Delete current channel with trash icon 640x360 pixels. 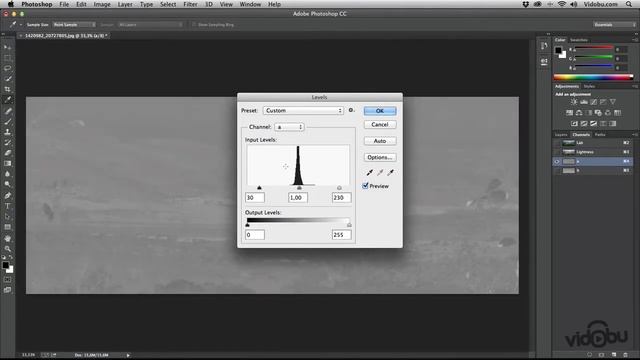[x=625, y=355]
